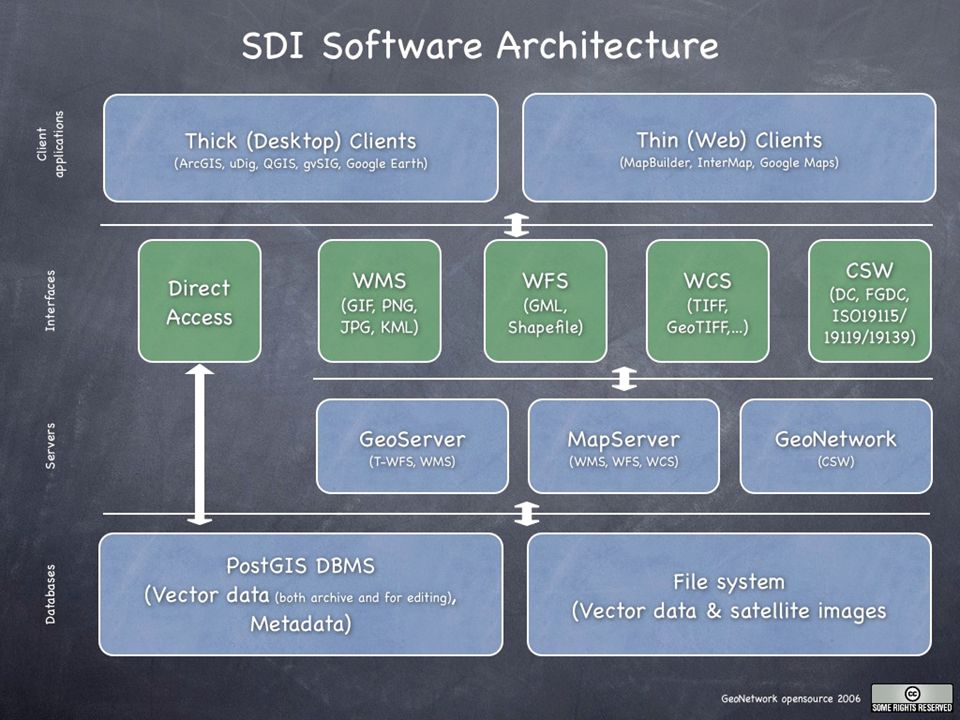Click the Thin (Web) Clients heading
960x720 pixels.
click(x=729, y=140)
